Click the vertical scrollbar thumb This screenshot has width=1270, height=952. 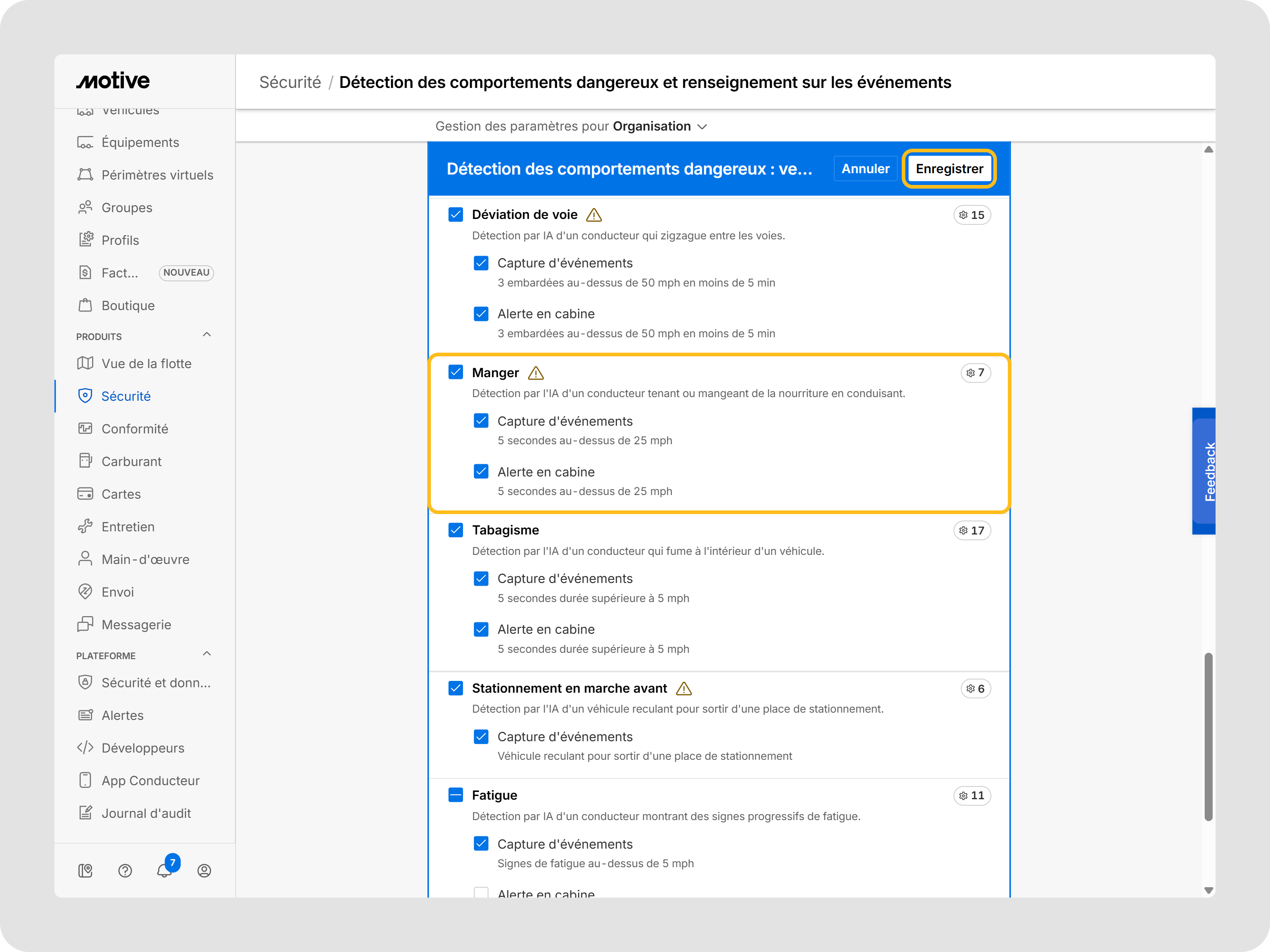click(1208, 736)
